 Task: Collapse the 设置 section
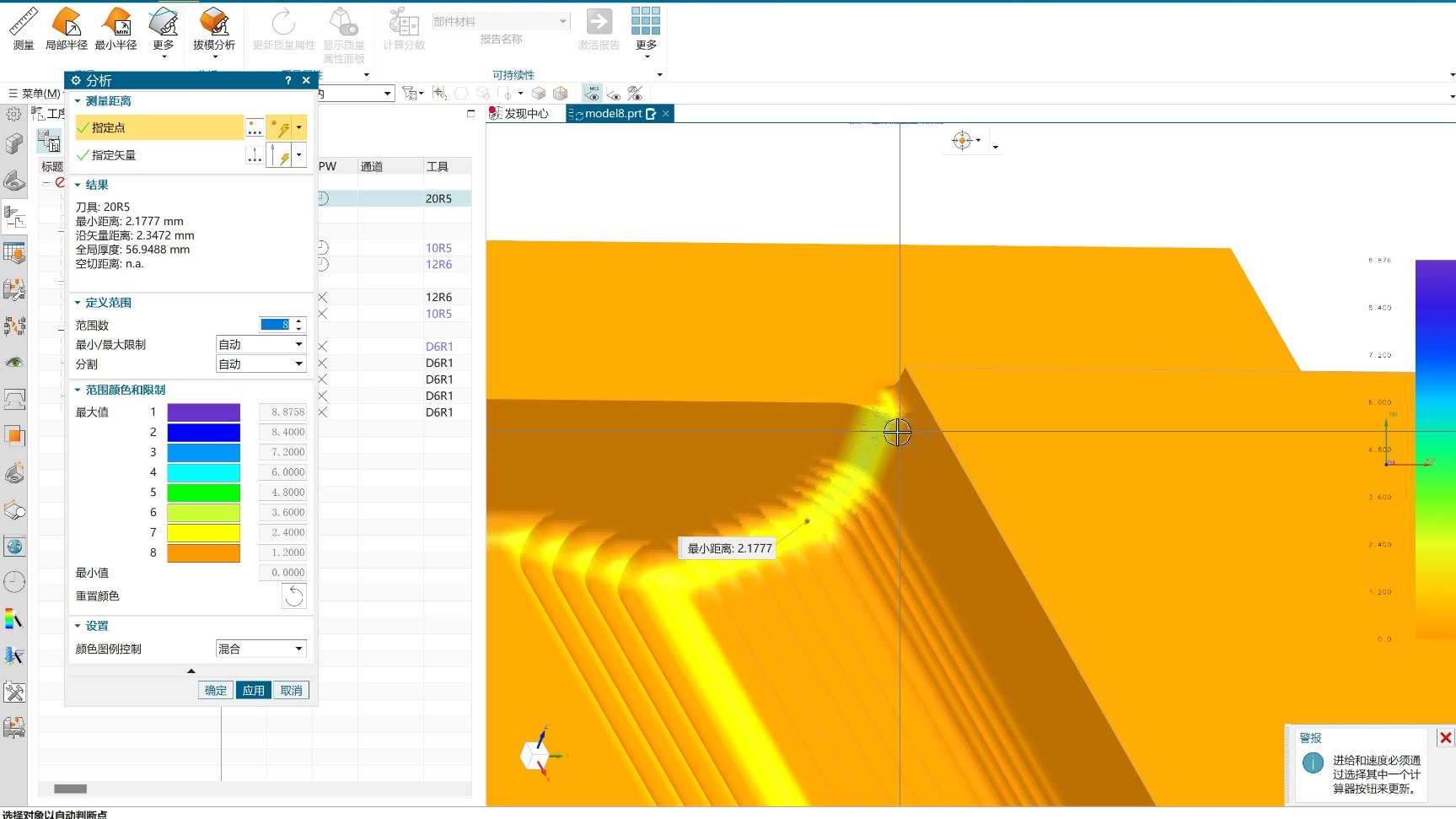[x=78, y=626]
